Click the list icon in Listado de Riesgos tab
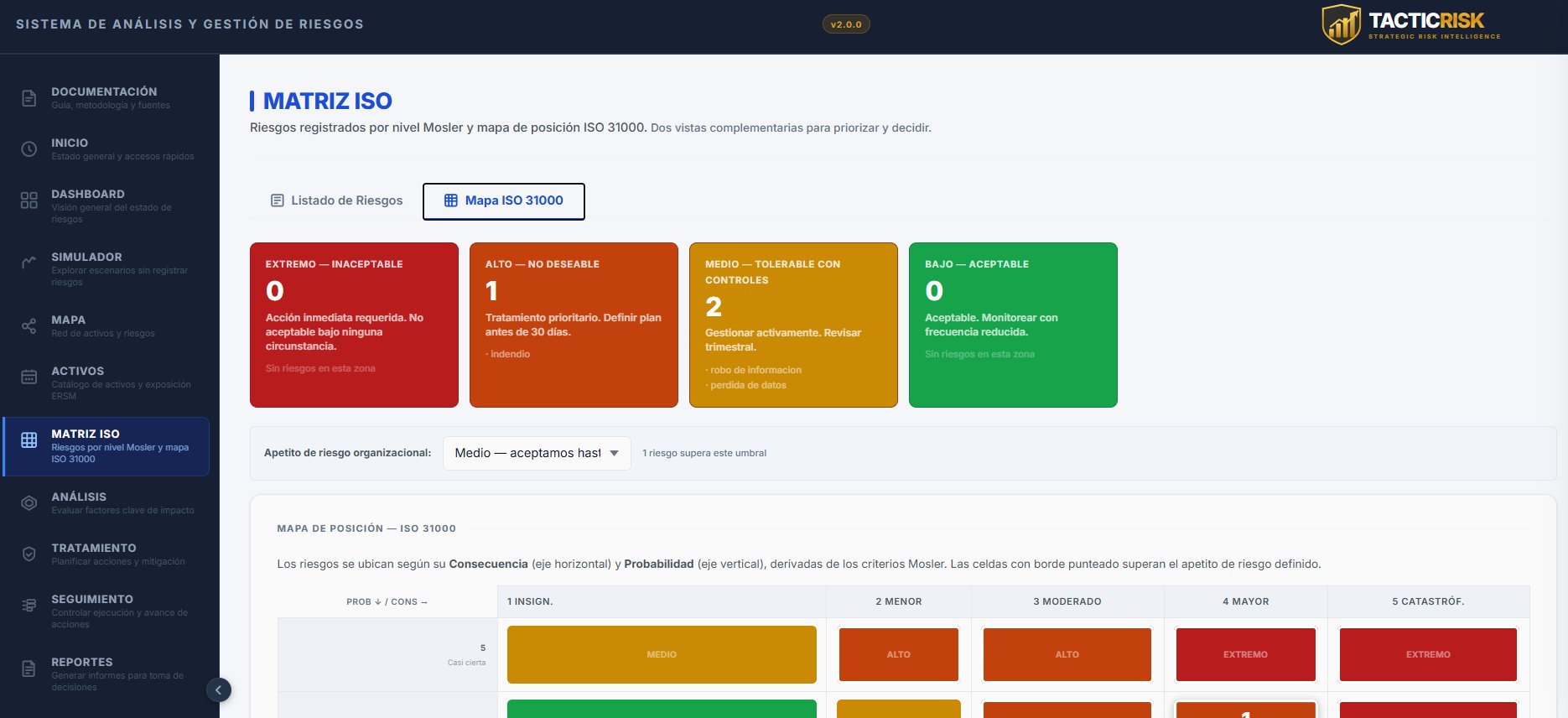The image size is (1568, 718). (x=277, y=200)
